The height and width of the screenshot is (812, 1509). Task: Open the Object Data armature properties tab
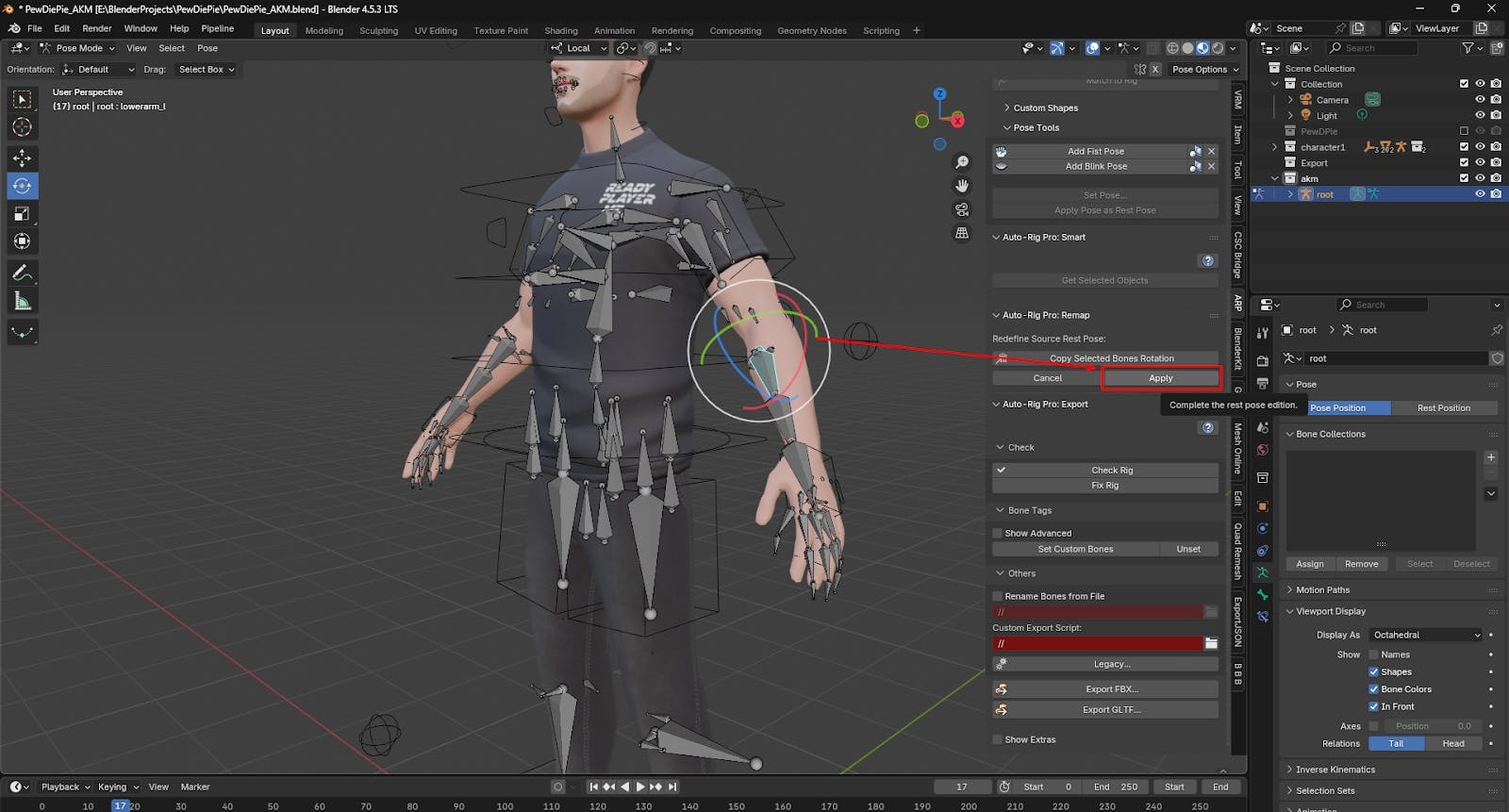(1263, 572)
